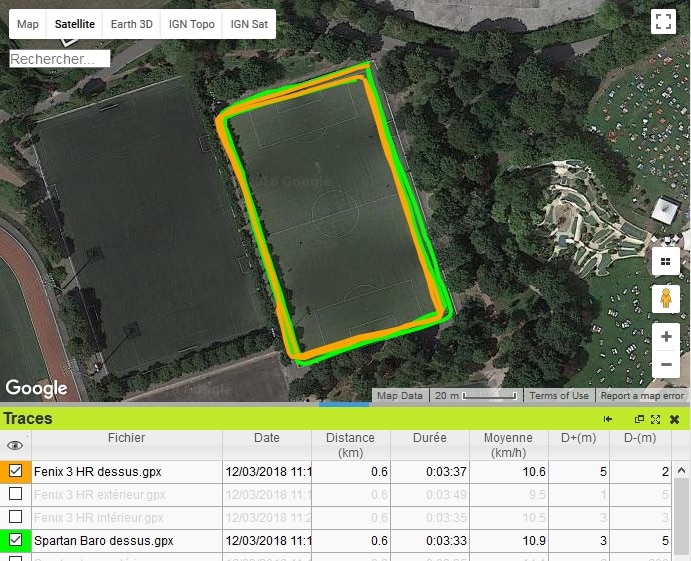Select the Street View pegman icon

coord(666,298)
